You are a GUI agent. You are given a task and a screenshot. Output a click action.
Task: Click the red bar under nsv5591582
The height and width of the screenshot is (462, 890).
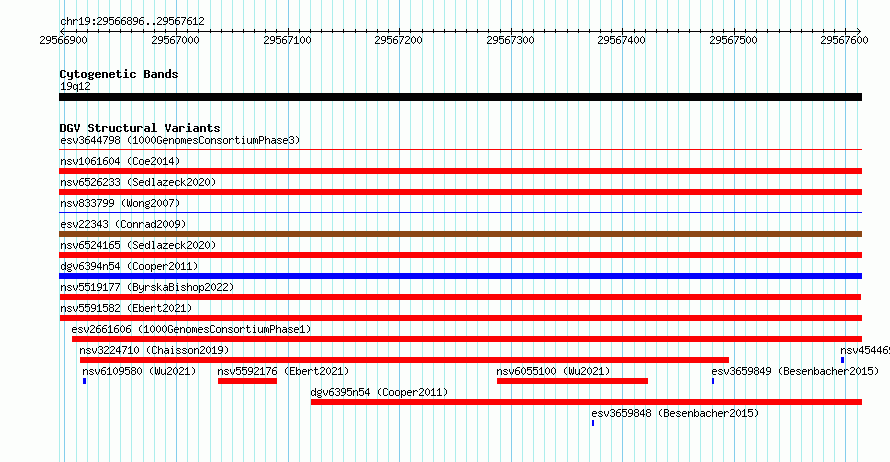[x=460, y=318]
